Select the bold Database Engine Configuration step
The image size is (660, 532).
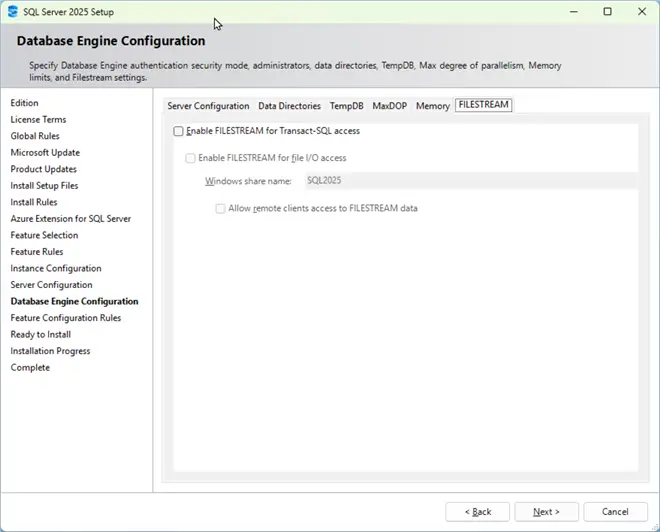pos(75,301)
